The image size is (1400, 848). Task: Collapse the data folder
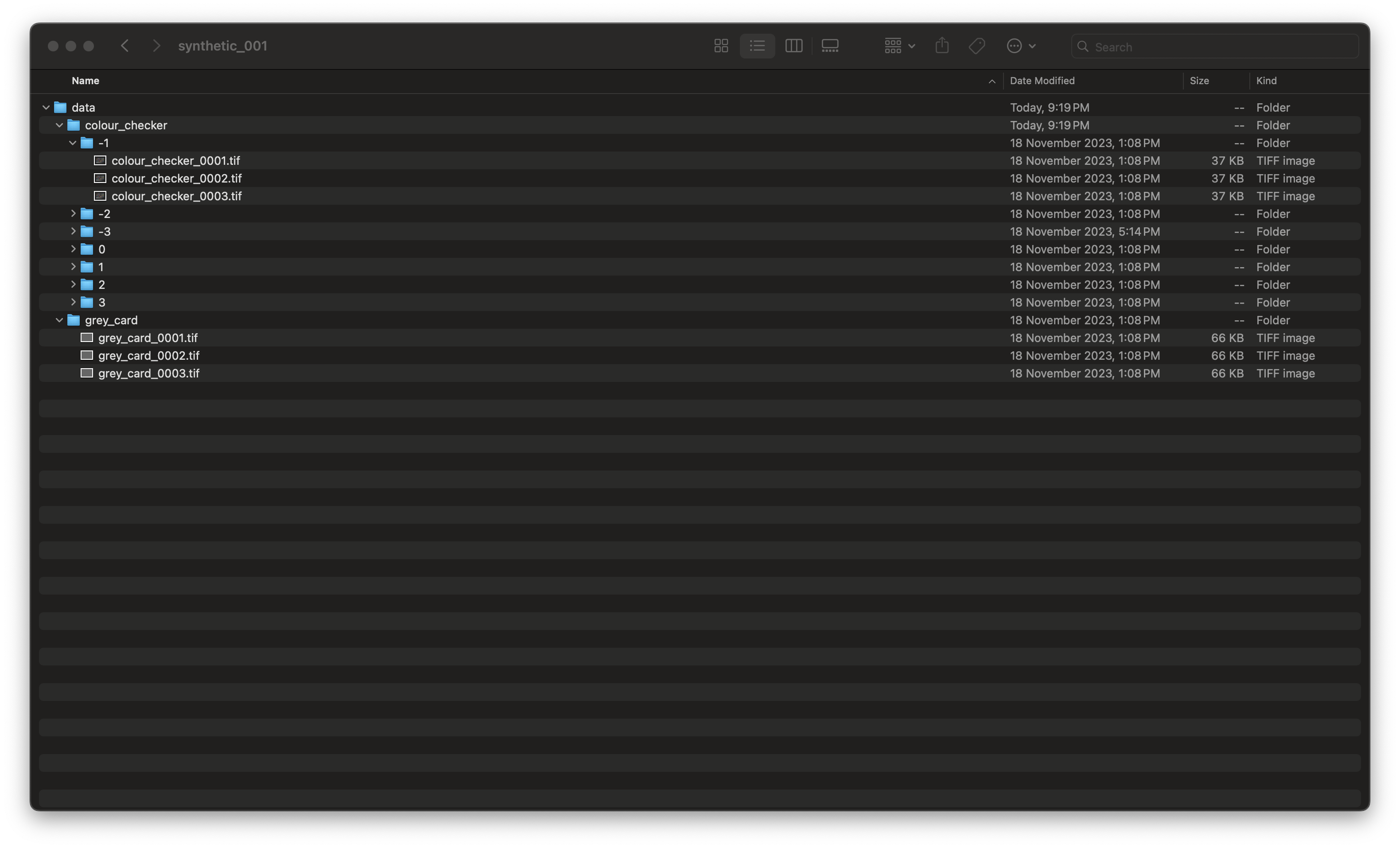pos(46,107)
